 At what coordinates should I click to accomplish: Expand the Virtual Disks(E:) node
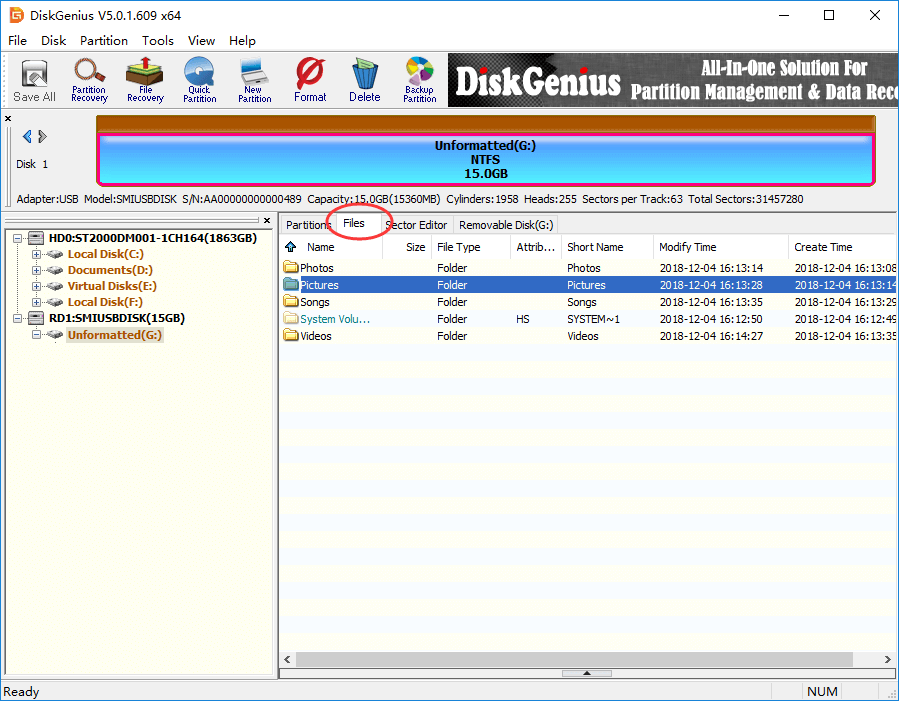tap(36, 287)
